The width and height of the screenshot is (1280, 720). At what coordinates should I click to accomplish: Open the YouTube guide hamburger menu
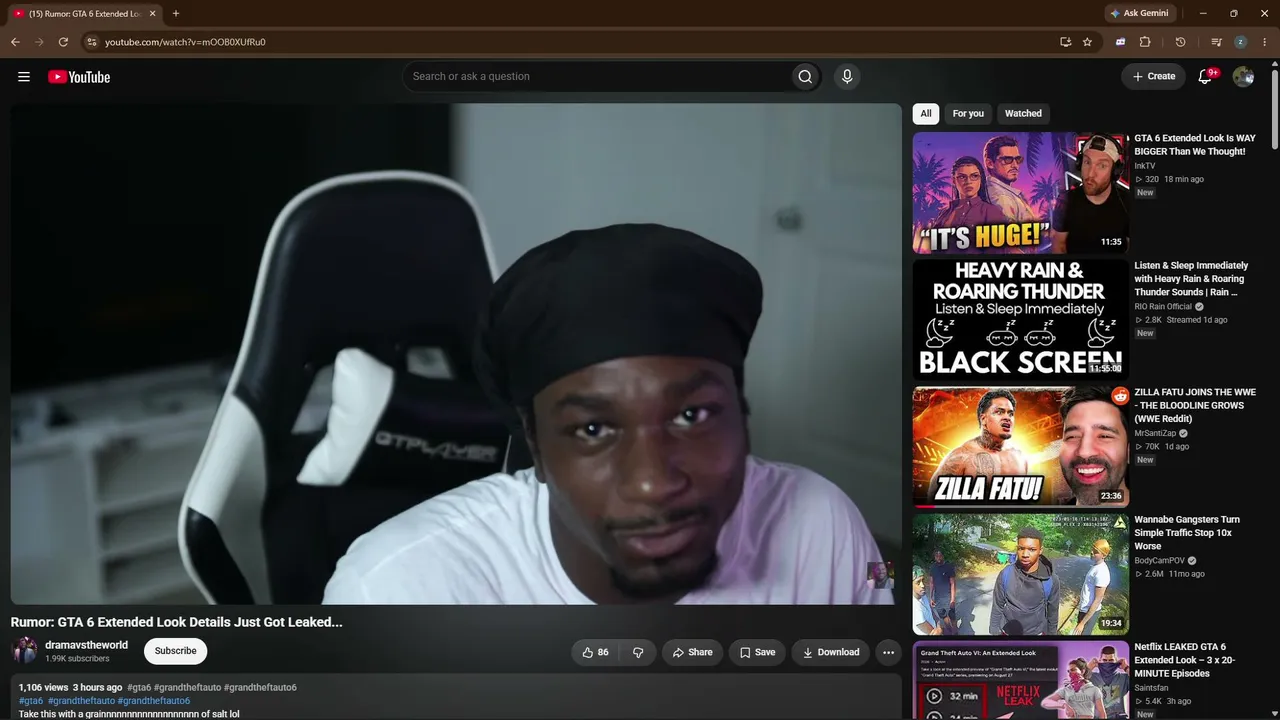(24, 77)
